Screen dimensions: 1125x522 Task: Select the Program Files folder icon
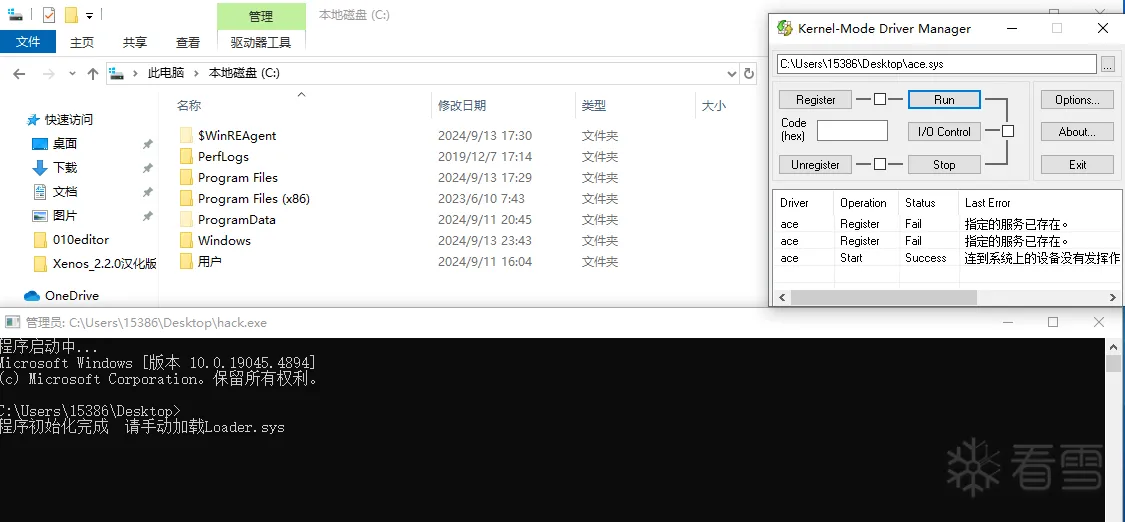click(x=186, y=177)
